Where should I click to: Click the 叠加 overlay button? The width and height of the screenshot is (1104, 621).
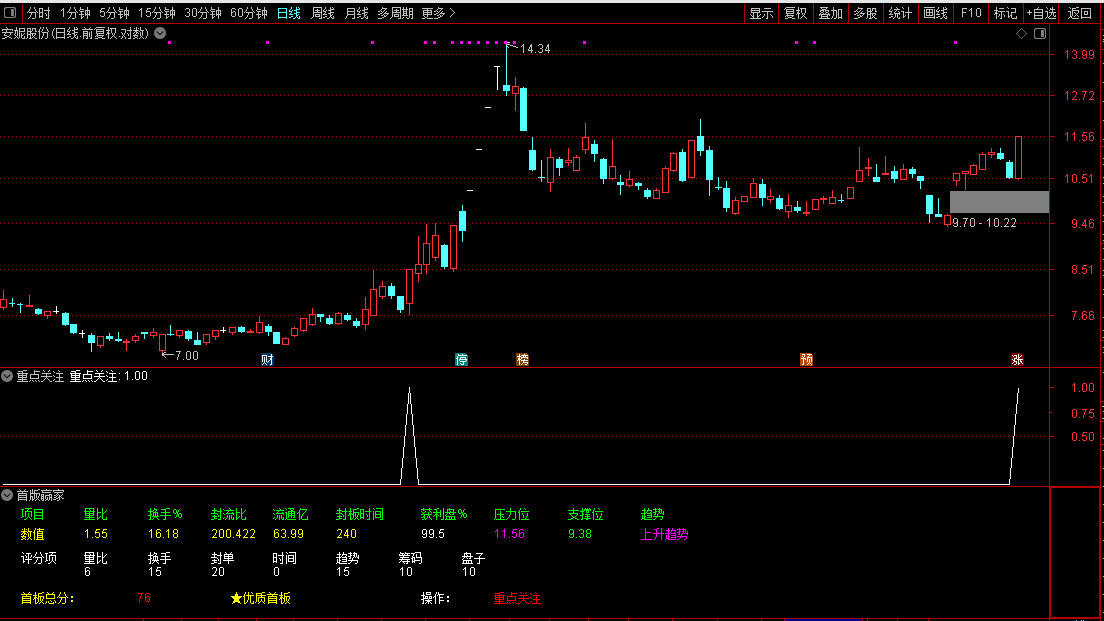point(831,13)
